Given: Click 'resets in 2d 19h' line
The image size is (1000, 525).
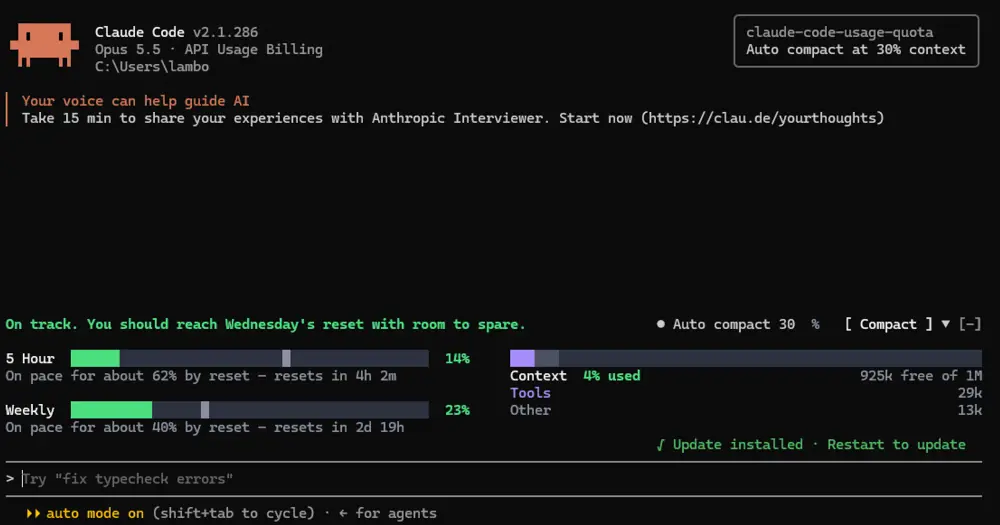Looking at the screenshot, I should pos(339,427).
